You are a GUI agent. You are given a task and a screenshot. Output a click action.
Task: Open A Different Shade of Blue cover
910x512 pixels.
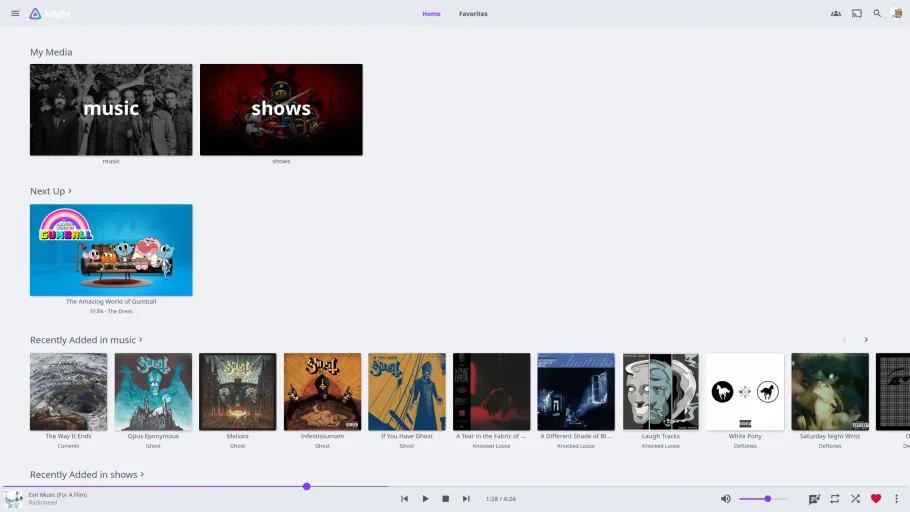point(576,392)
